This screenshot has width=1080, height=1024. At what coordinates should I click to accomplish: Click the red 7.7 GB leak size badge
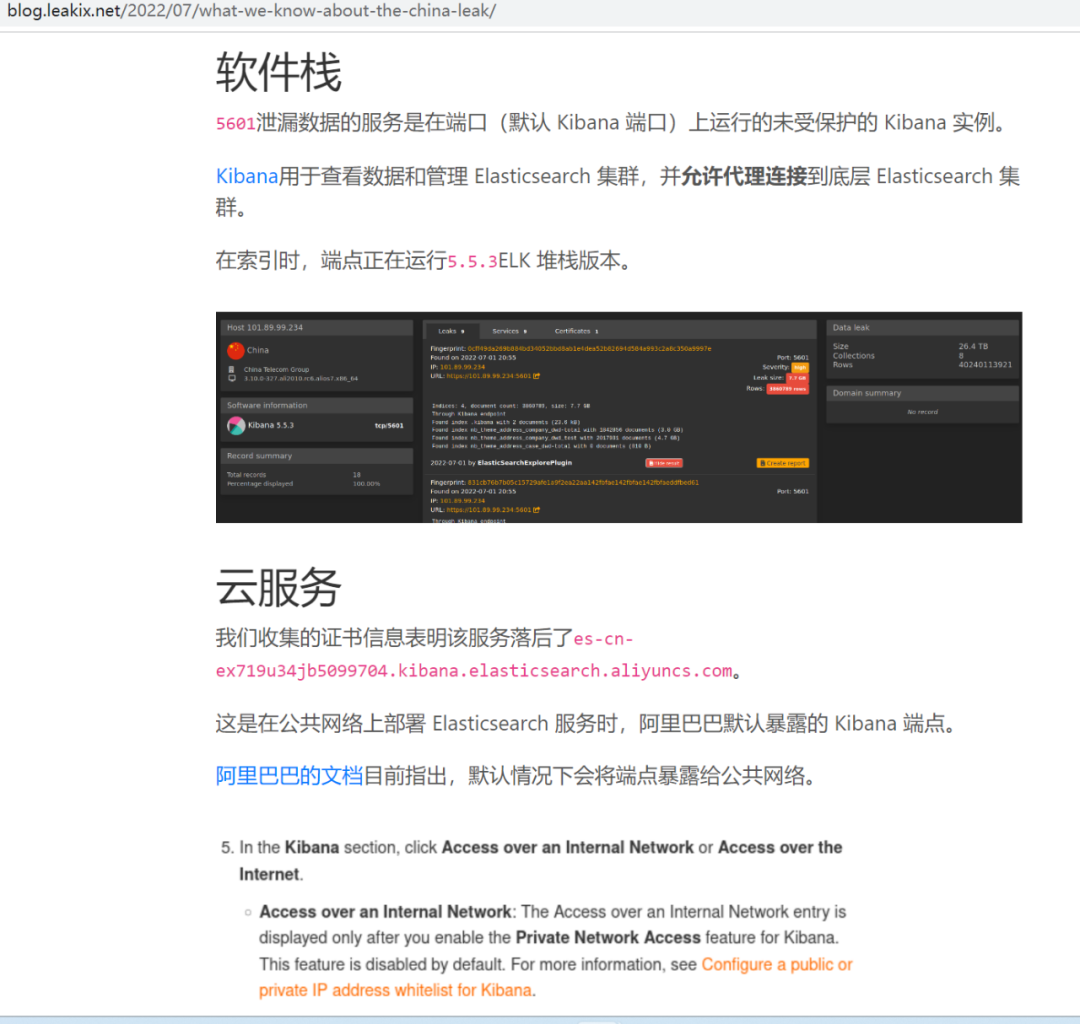pyautogui.click(x=797, y=378)
